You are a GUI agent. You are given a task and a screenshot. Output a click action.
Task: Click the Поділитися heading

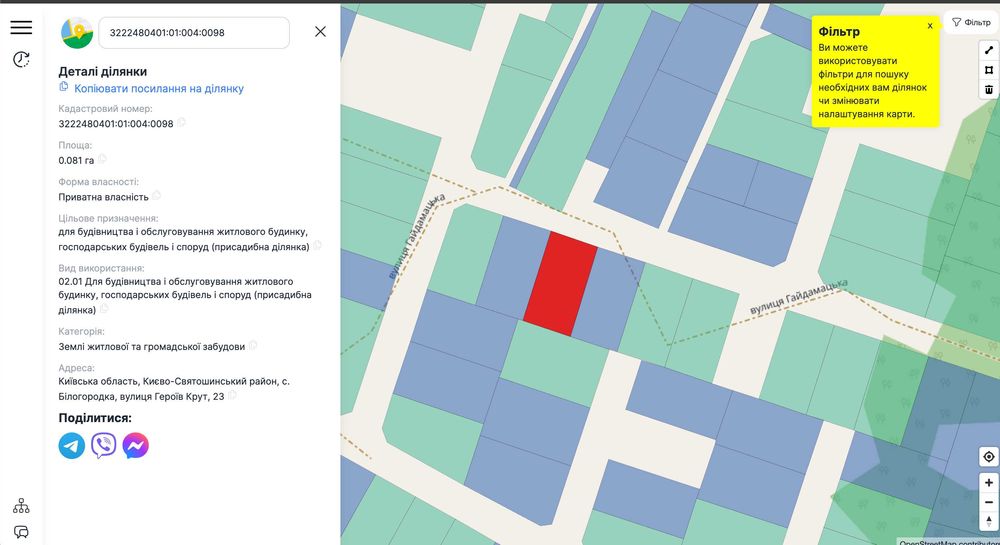tap(95, 418)
